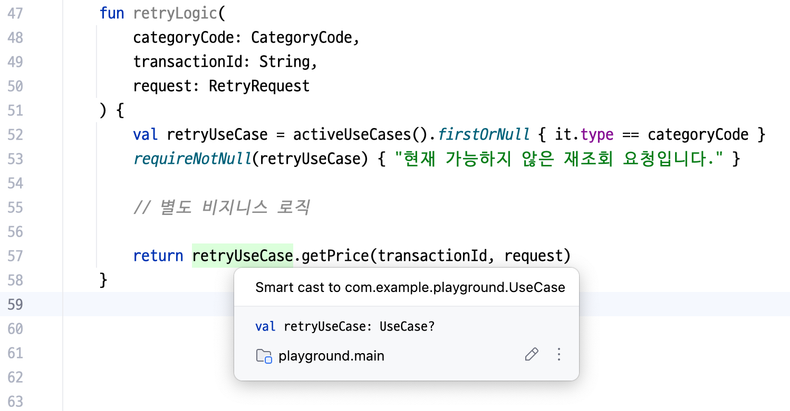790x411 pixels.
Task: Click line number 47 in the gutter
Action: pyautogui.click(x=15, y=14)
